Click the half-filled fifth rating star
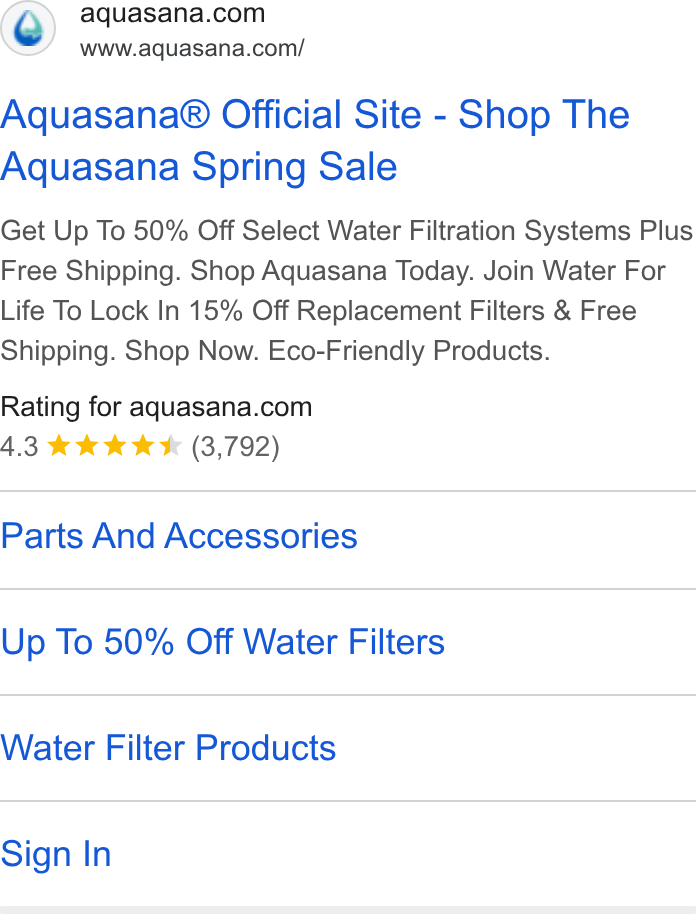 [x=171, y=447]
